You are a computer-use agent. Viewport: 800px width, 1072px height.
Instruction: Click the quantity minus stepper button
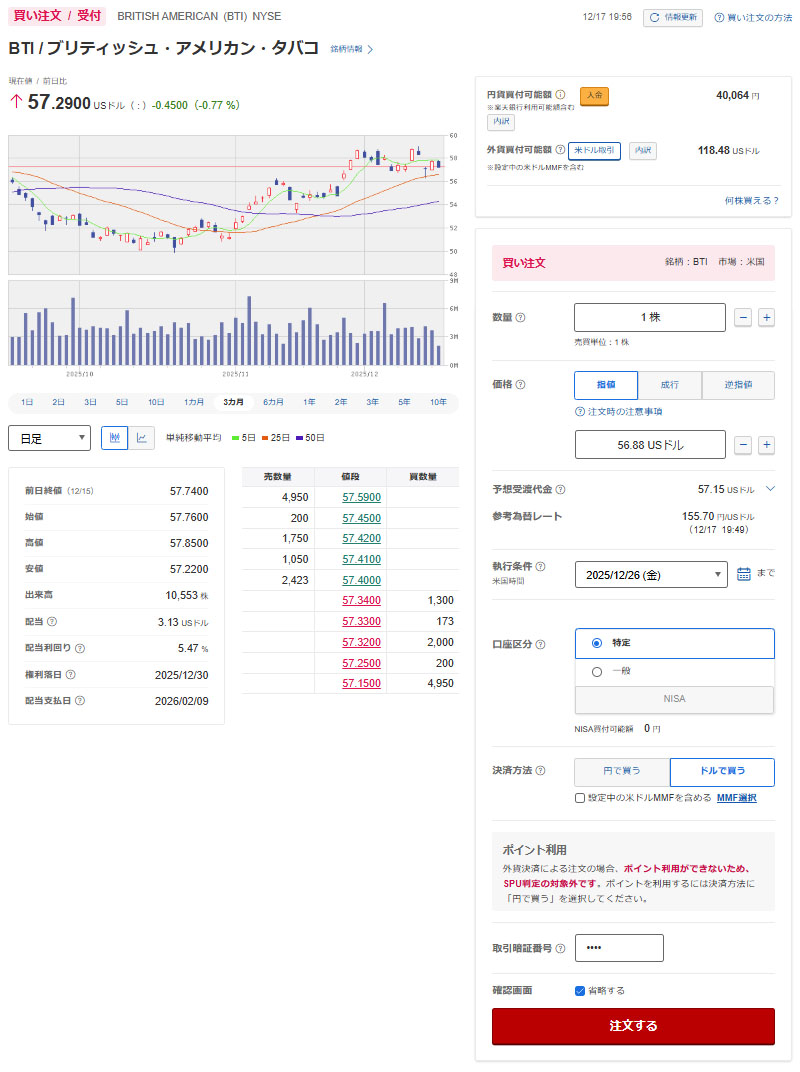pos(743,317)
